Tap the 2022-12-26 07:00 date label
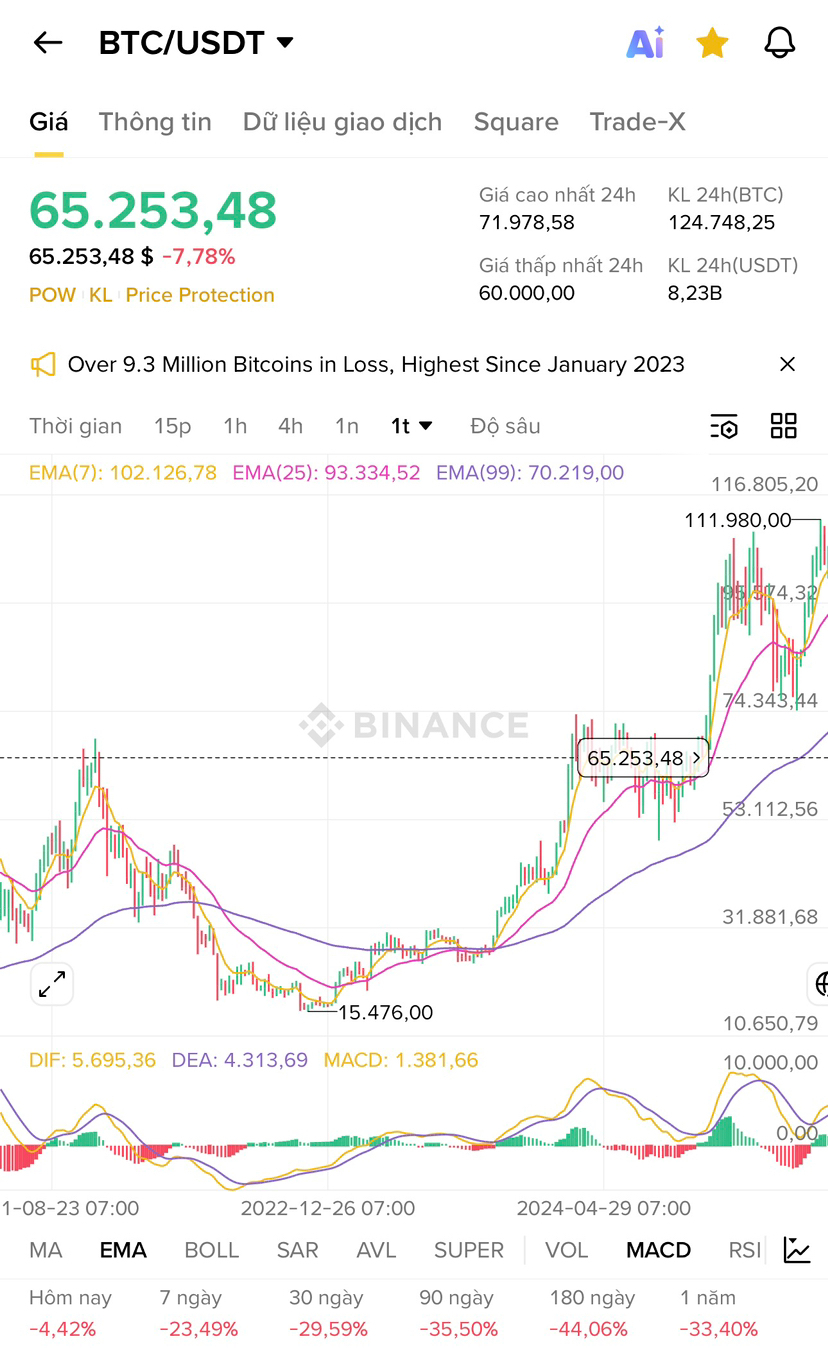Viewport: 828px width, 1348px height. [328, 1208]
